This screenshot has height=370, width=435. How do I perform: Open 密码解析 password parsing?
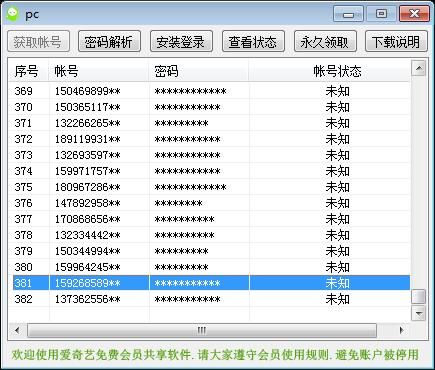click(109, 41)
